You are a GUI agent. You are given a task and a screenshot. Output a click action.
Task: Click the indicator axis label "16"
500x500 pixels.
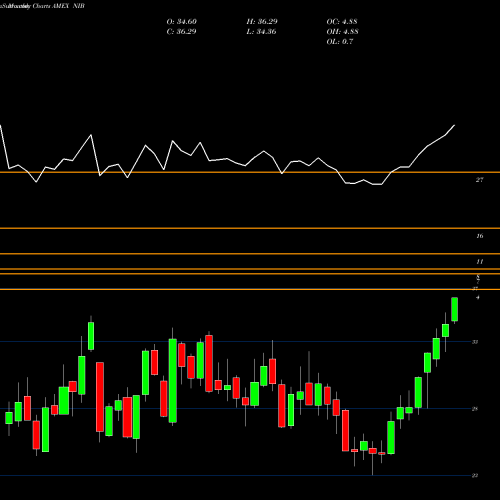tap(479, 236)
